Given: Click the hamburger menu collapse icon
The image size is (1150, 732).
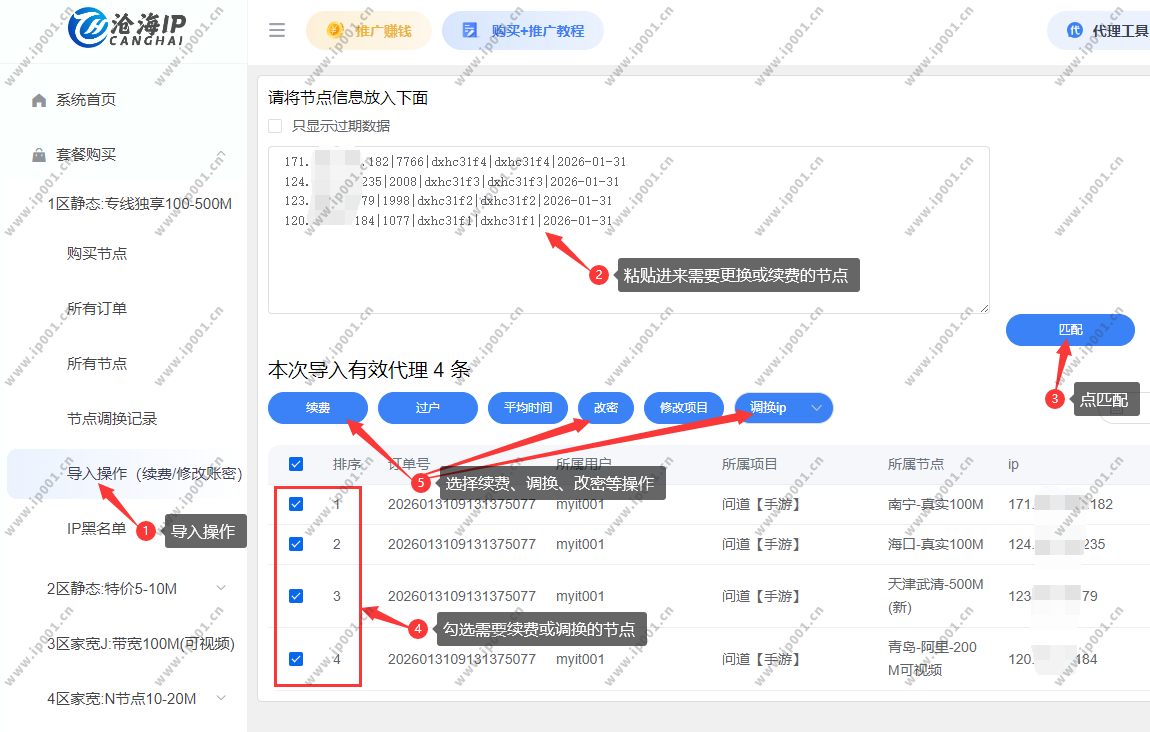Looking at the screenshot, I should click(x=277, y=30).
